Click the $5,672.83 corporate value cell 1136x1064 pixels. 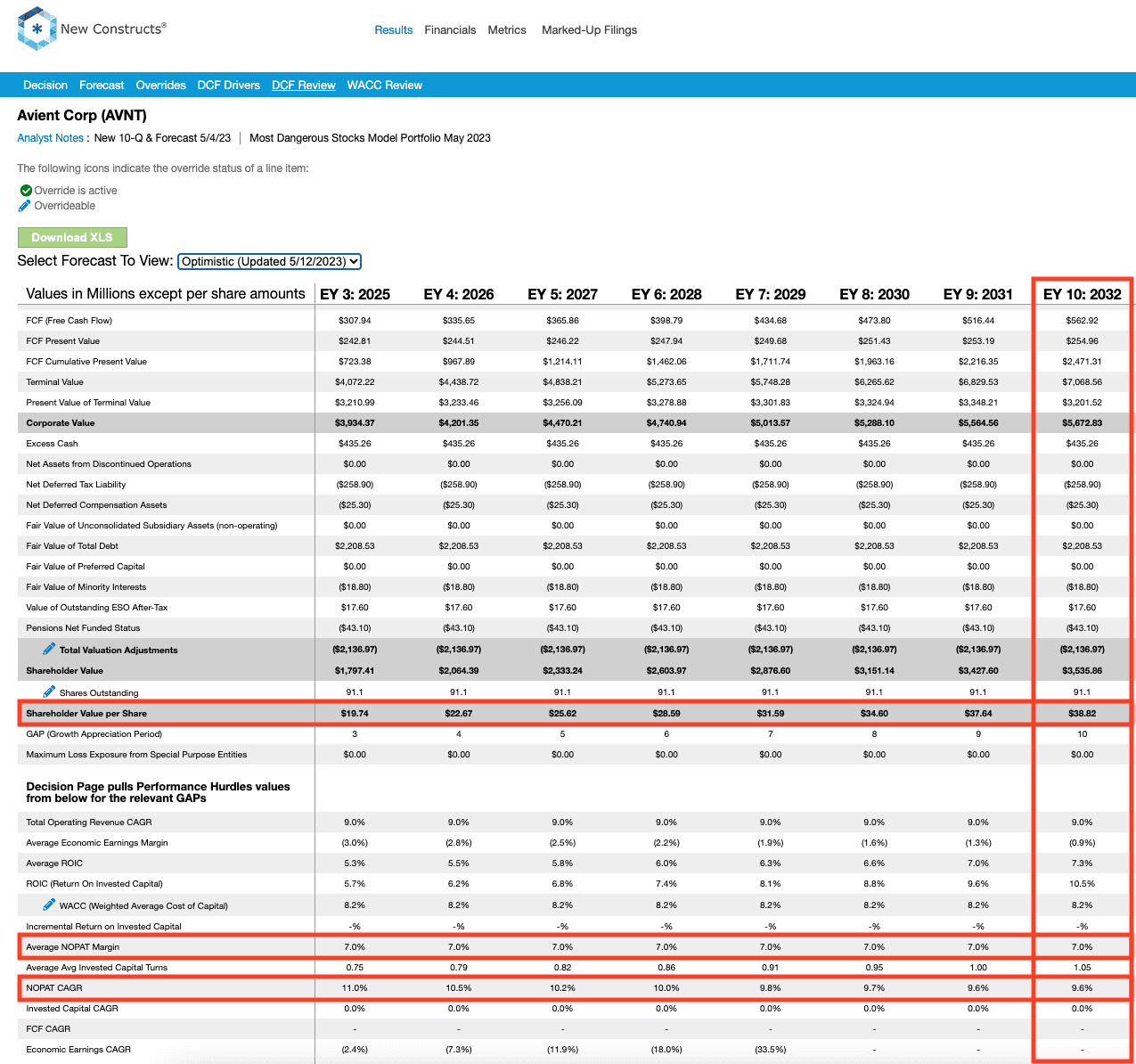point(1082,423)
